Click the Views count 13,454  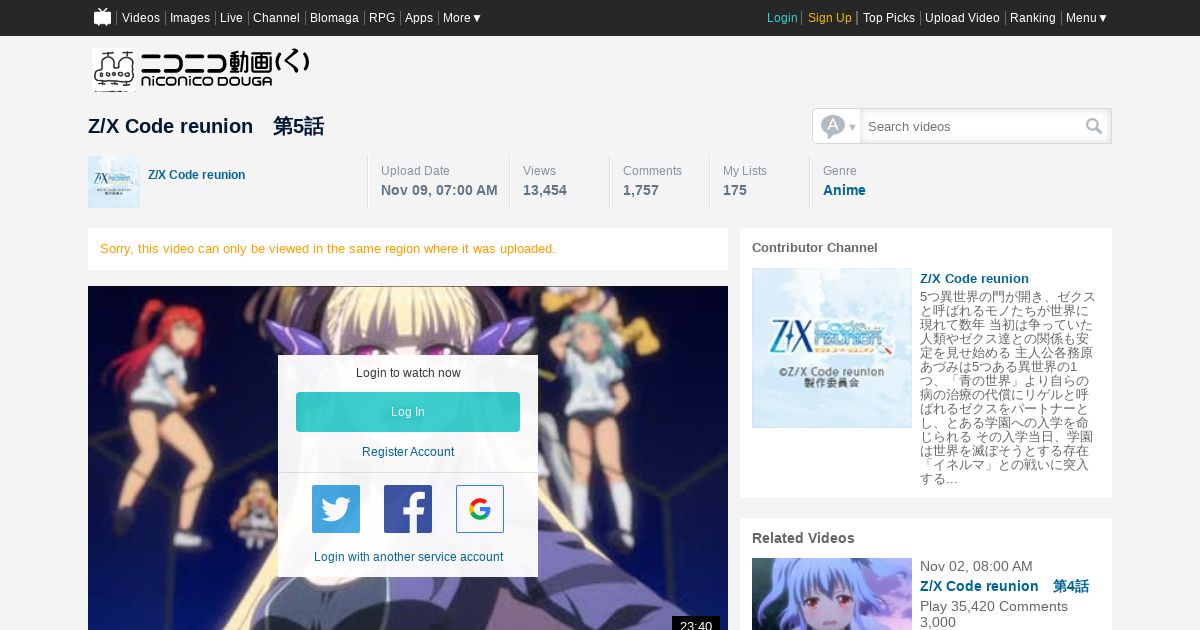pyautogui.click(x=545, y=190)
